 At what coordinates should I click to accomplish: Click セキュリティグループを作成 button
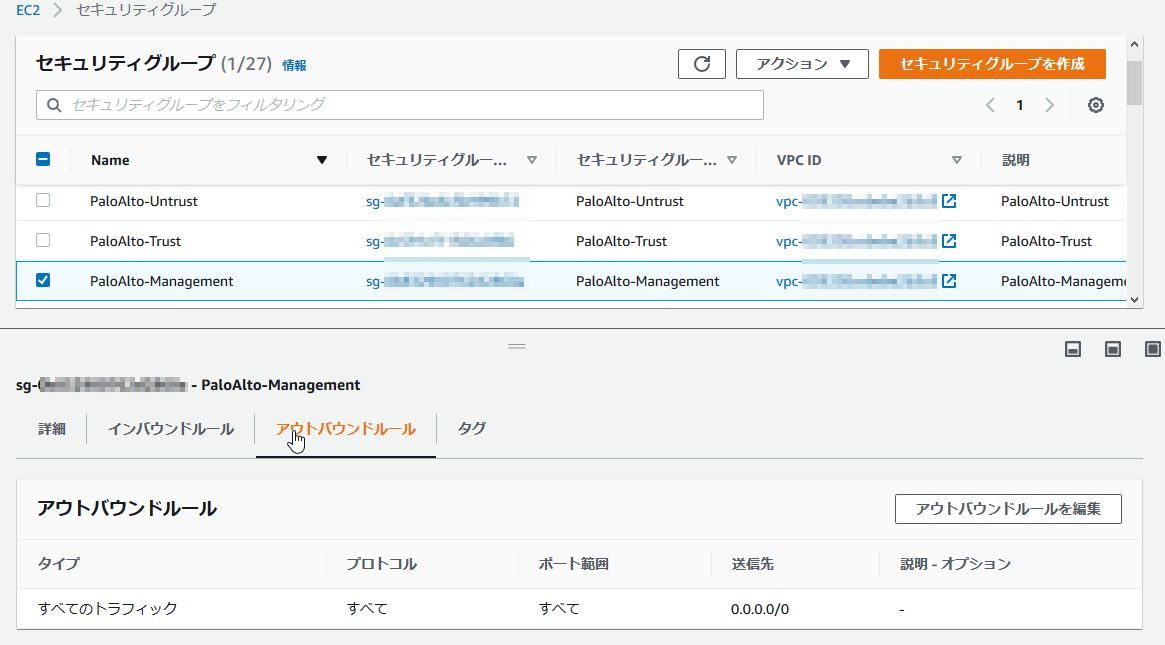pyautogui.click(x=992, y=64)
